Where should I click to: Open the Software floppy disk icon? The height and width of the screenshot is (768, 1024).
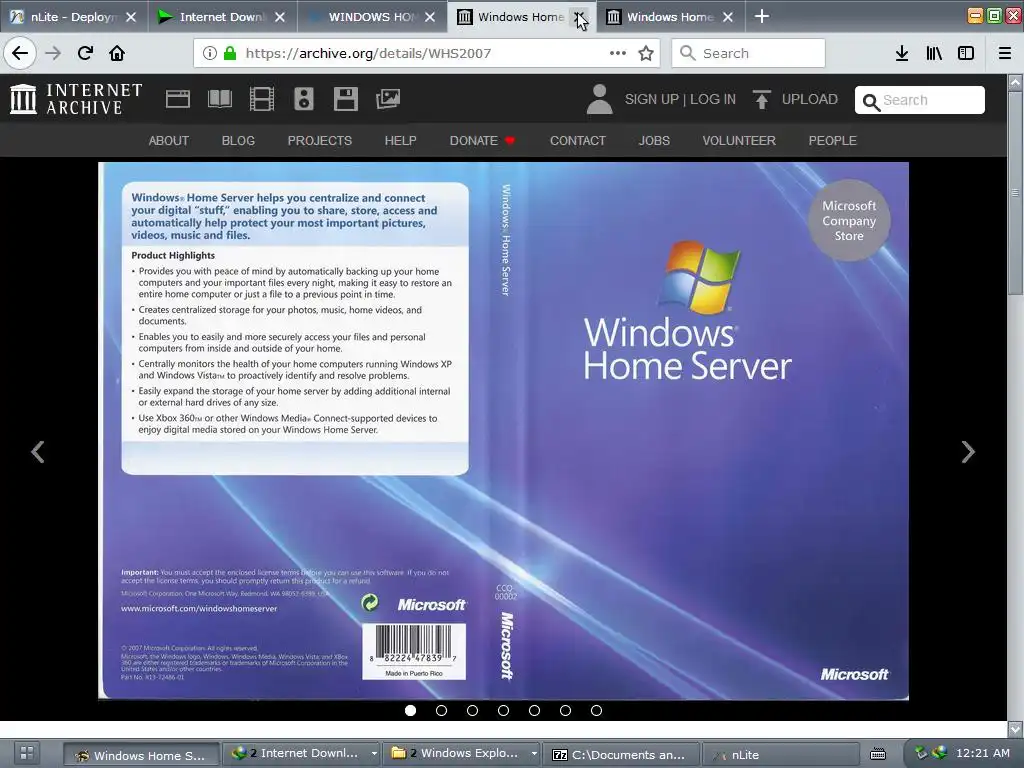click(345, 99)
